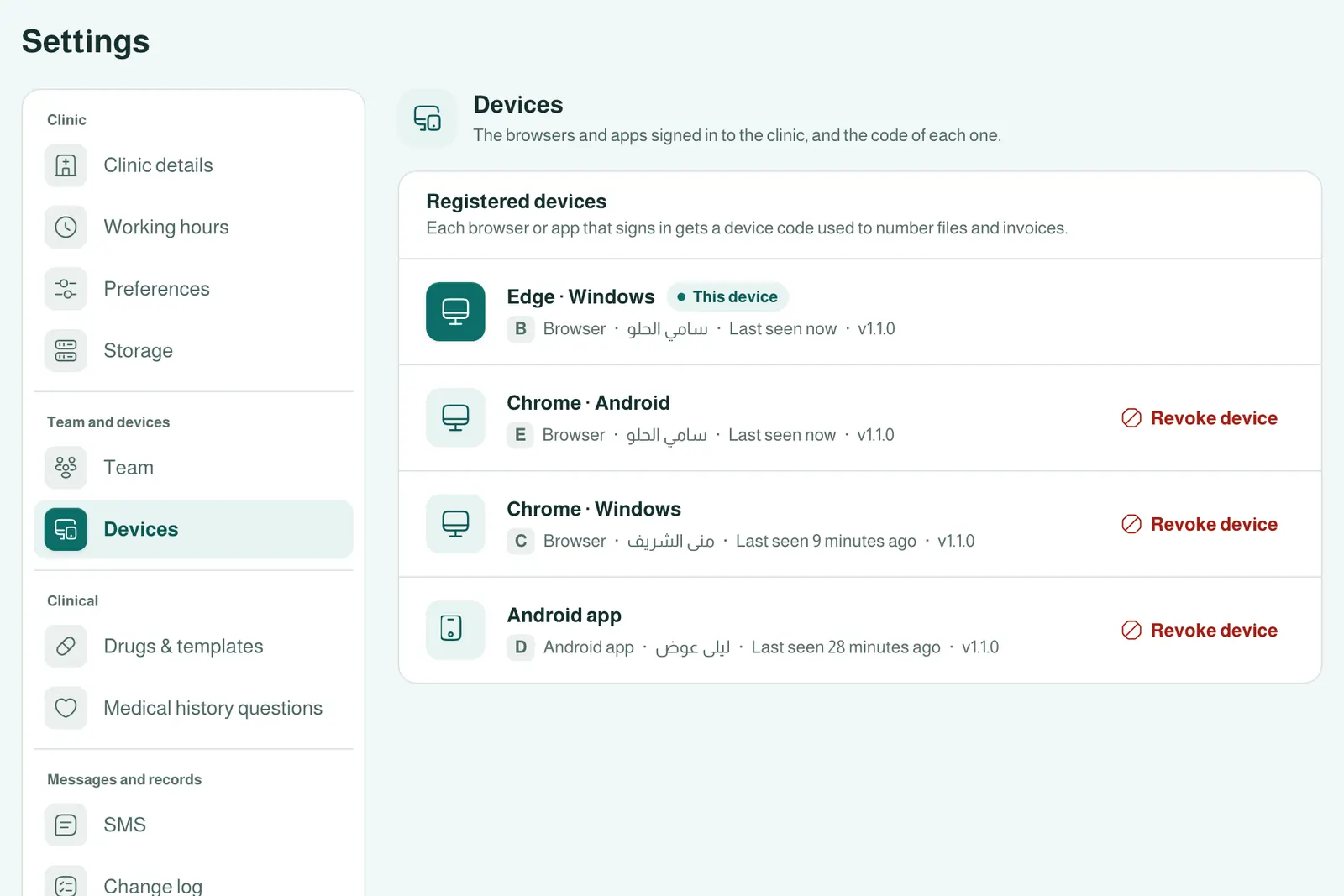Screen dimensions: 1344x896
Task: Click the Edge · Windows monitor icon
Action: [455, 312]
